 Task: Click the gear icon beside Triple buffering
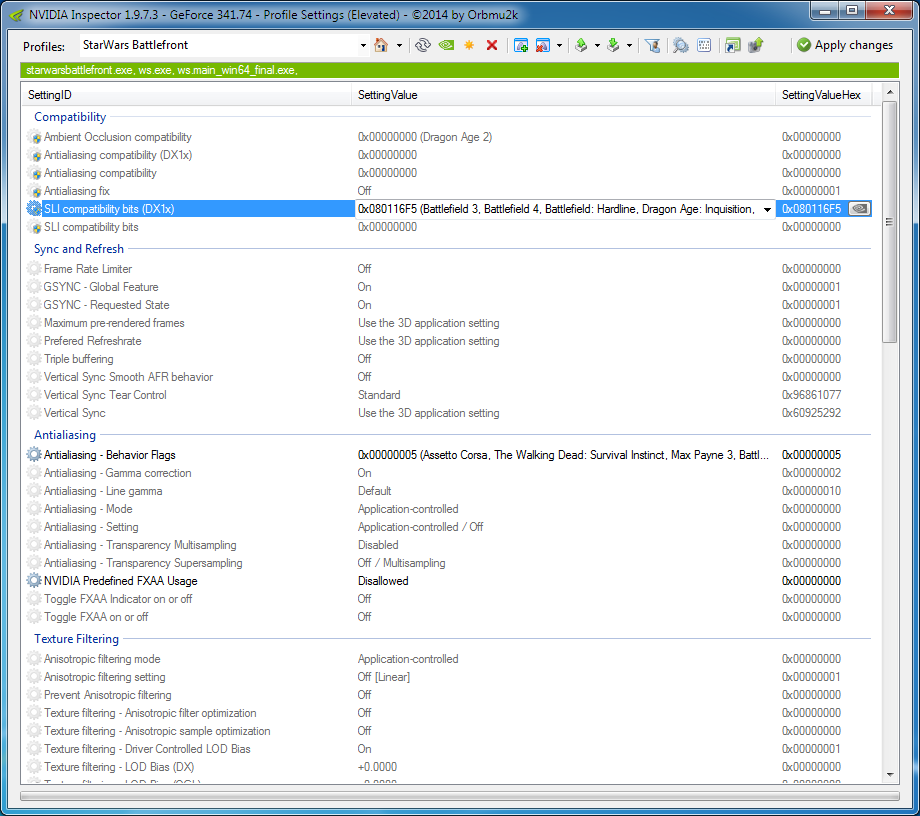(x=34, y=359)
